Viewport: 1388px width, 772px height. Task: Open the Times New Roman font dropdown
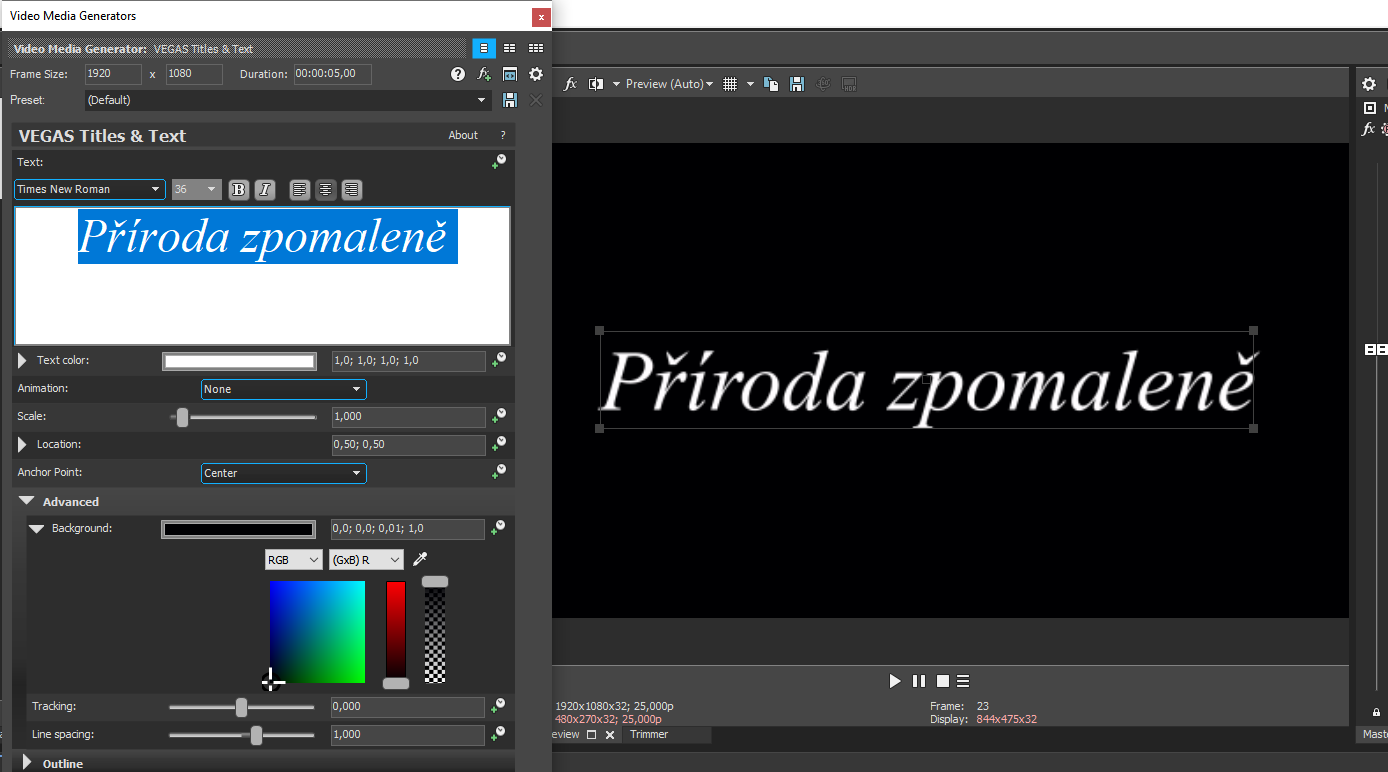point(88,189)
